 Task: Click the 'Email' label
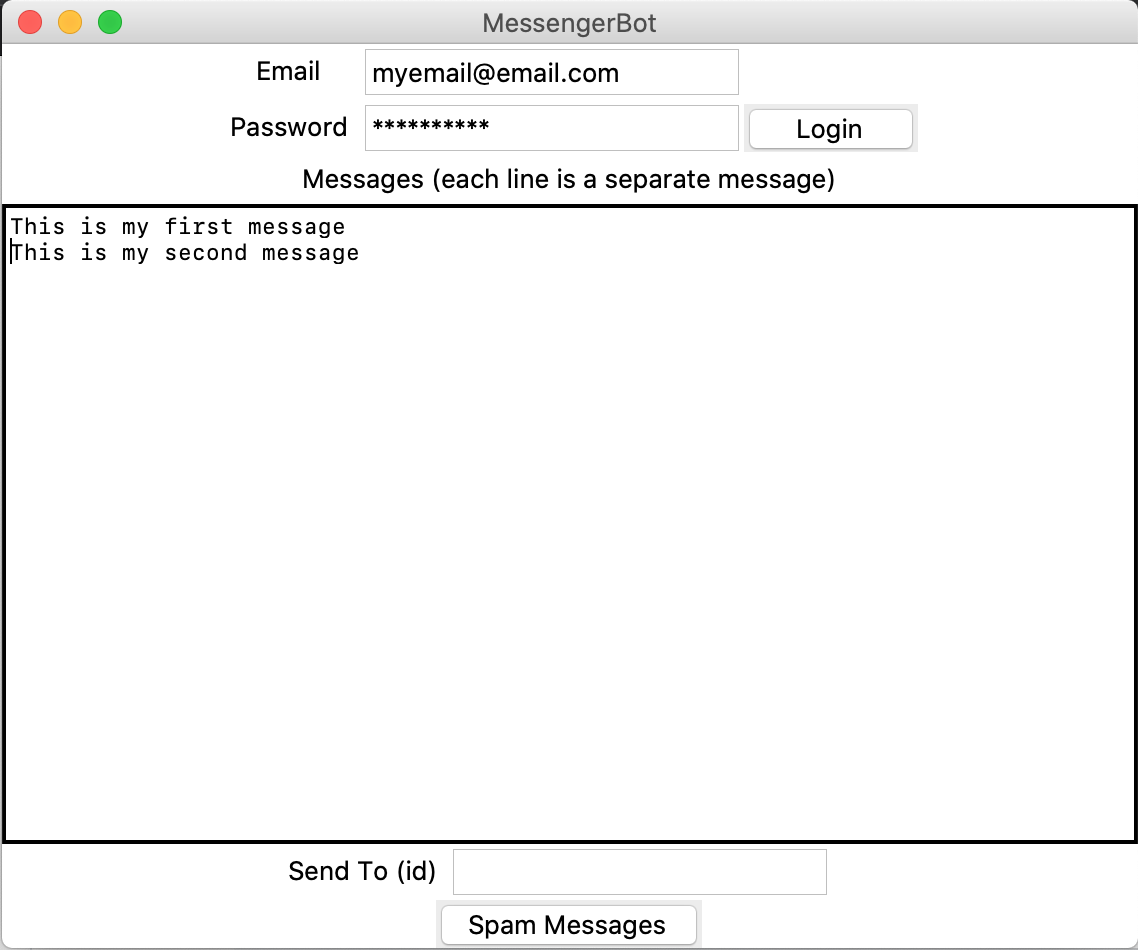click(x=288, y=72)
